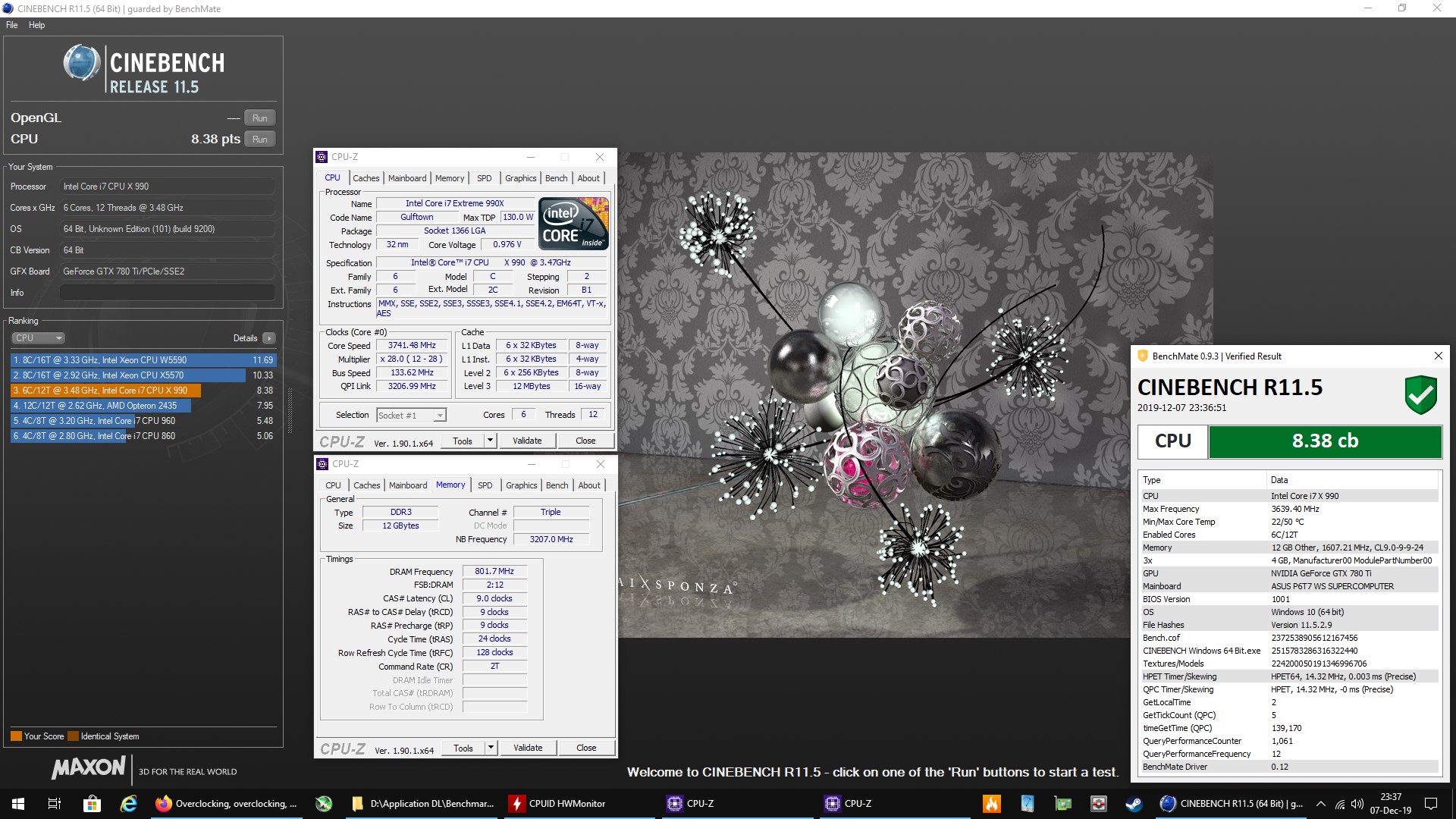
Task: Run the OpenGL test
Action: click(x=260, y=118)
